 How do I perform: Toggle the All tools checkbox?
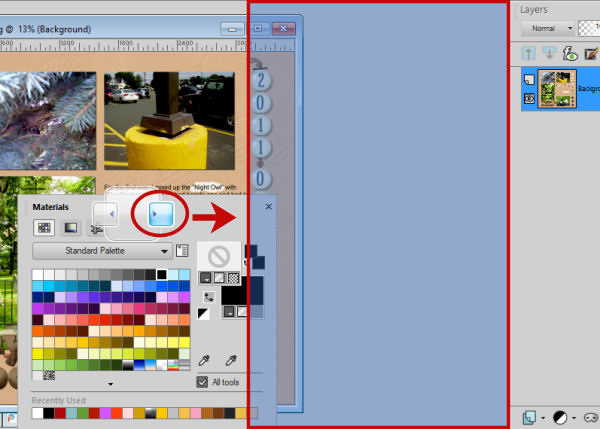coord(202,382)
